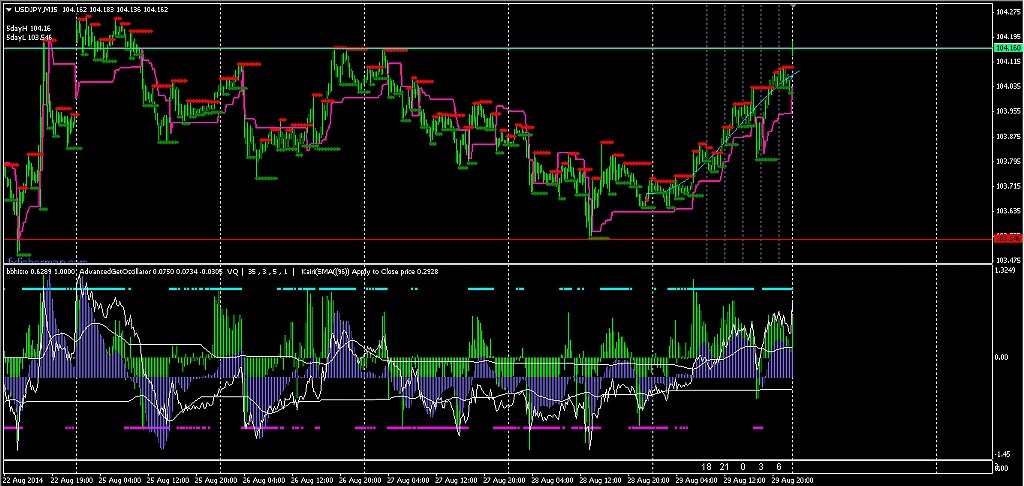
Task: Click the chart shift marker triangle at top
Action: 794,6
